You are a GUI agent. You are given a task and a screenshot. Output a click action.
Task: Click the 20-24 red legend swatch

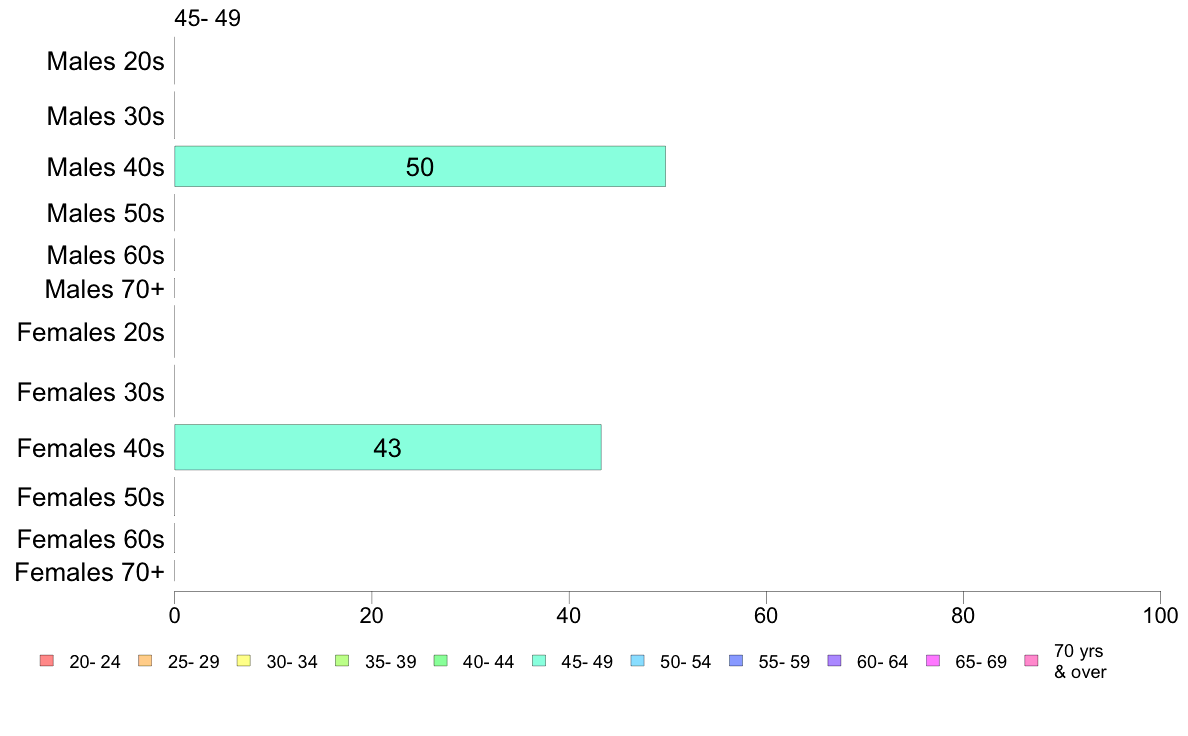47,661
